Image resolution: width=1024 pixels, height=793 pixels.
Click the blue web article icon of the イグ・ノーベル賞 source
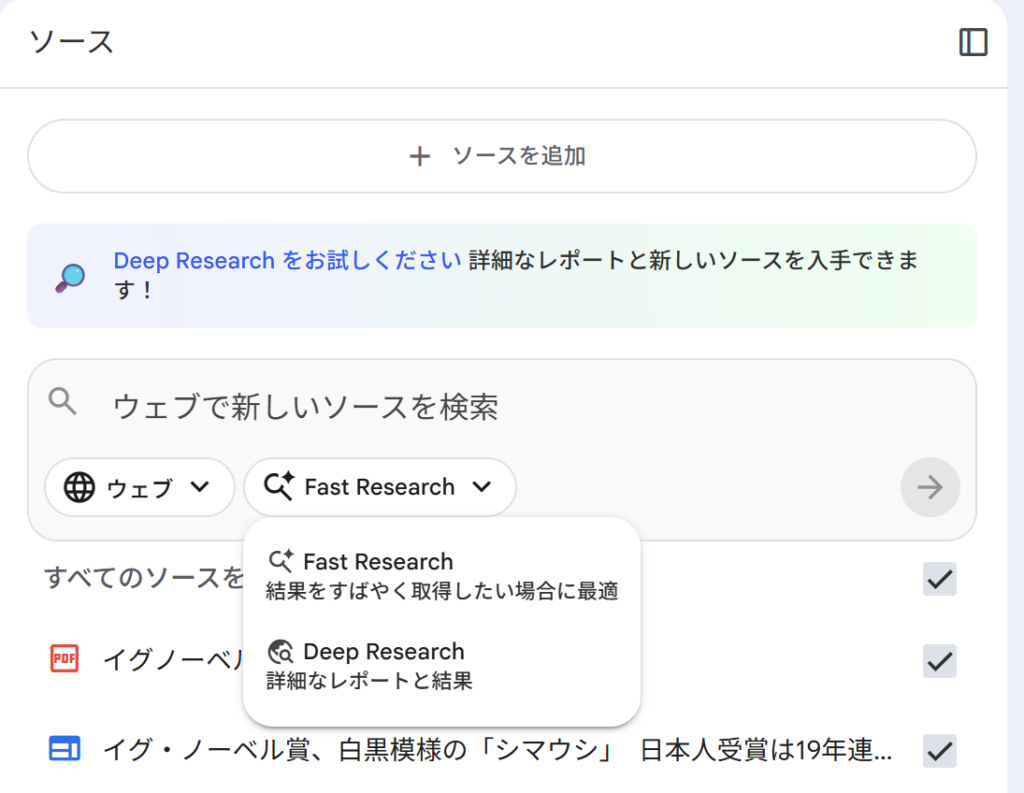pos(64,748)
